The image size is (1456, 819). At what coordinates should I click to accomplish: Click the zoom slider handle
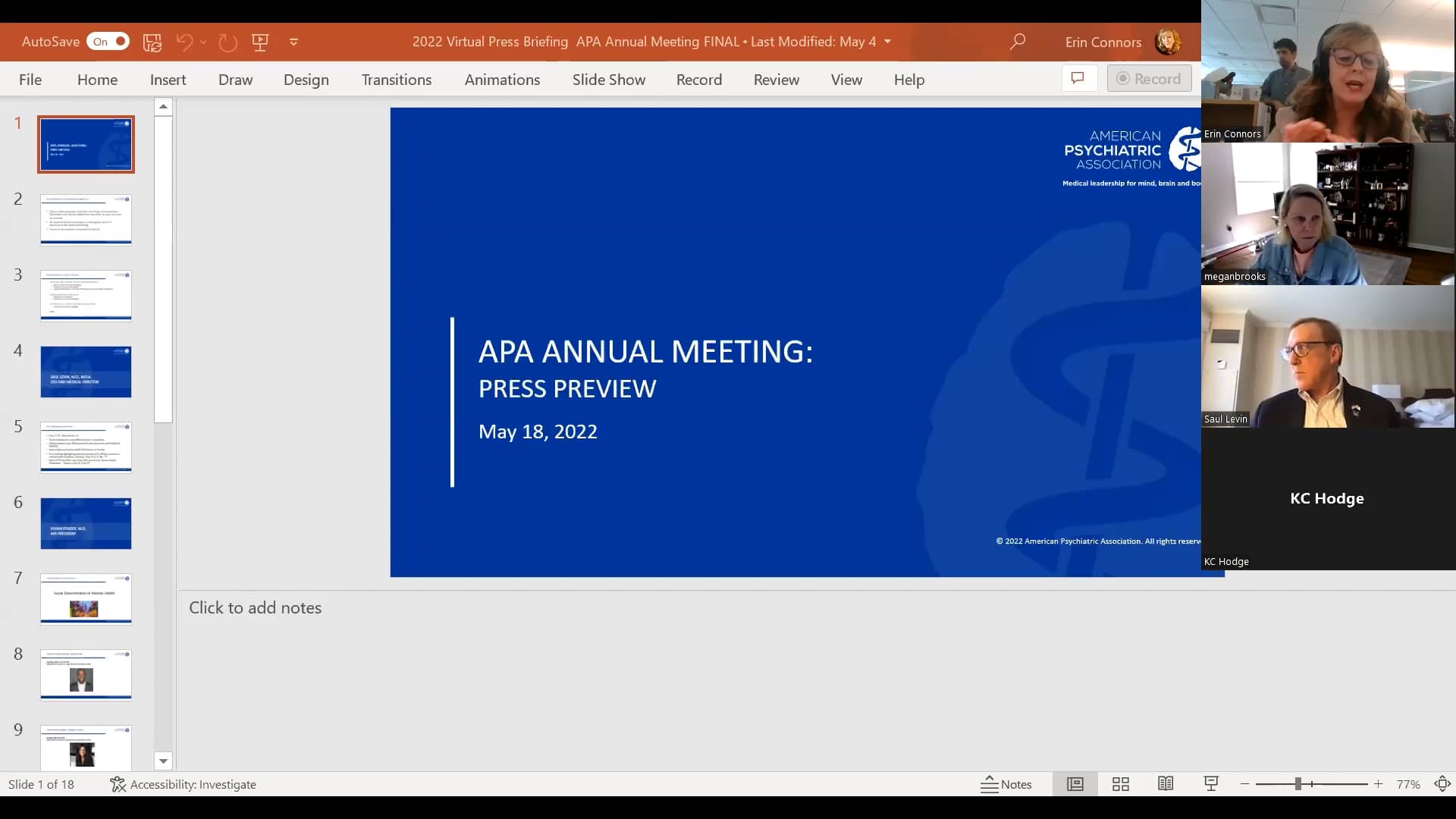(x=1298, y=784)
